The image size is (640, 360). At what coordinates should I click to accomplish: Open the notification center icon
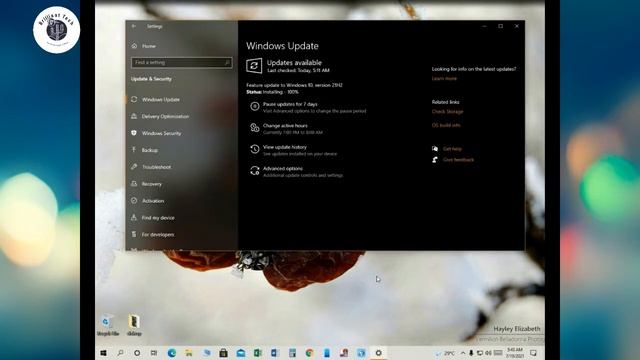pos(533,353)
